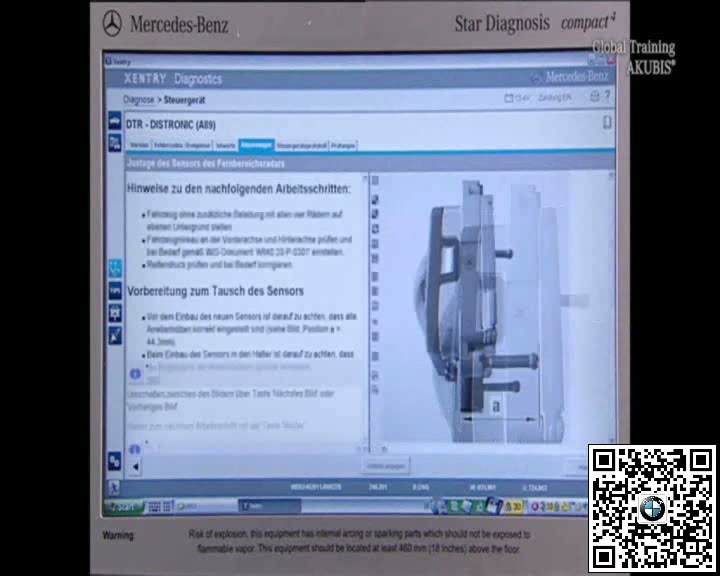This screenshot has height=576, width=720.
Task: Open help with the question mark icon
Action: click(608, 96)
